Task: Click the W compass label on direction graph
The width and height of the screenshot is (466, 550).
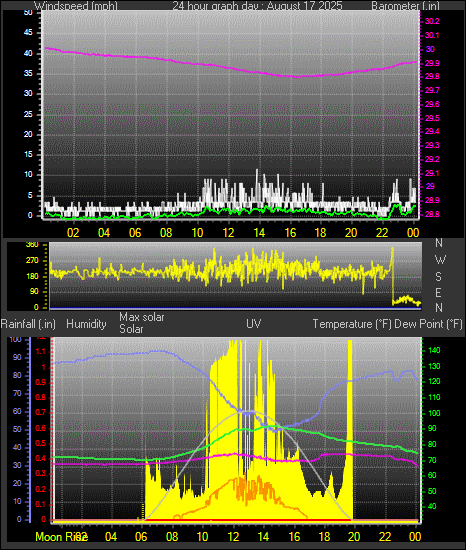Action: click(440, 260)
